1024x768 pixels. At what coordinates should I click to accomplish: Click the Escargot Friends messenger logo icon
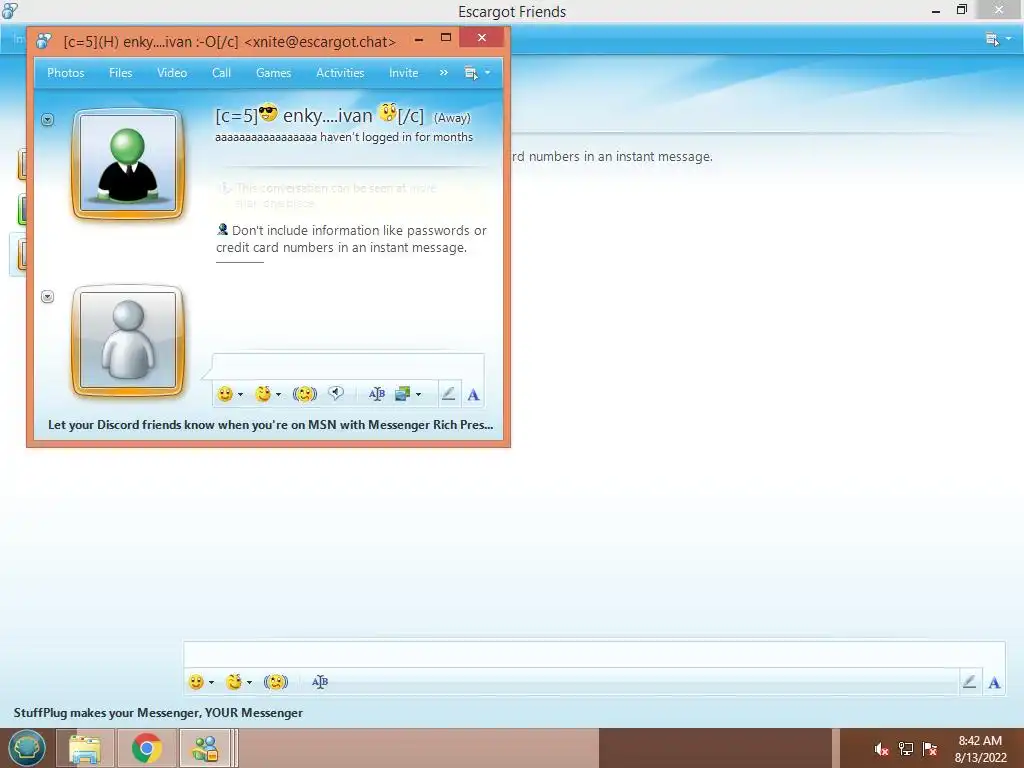click(10, 10)
